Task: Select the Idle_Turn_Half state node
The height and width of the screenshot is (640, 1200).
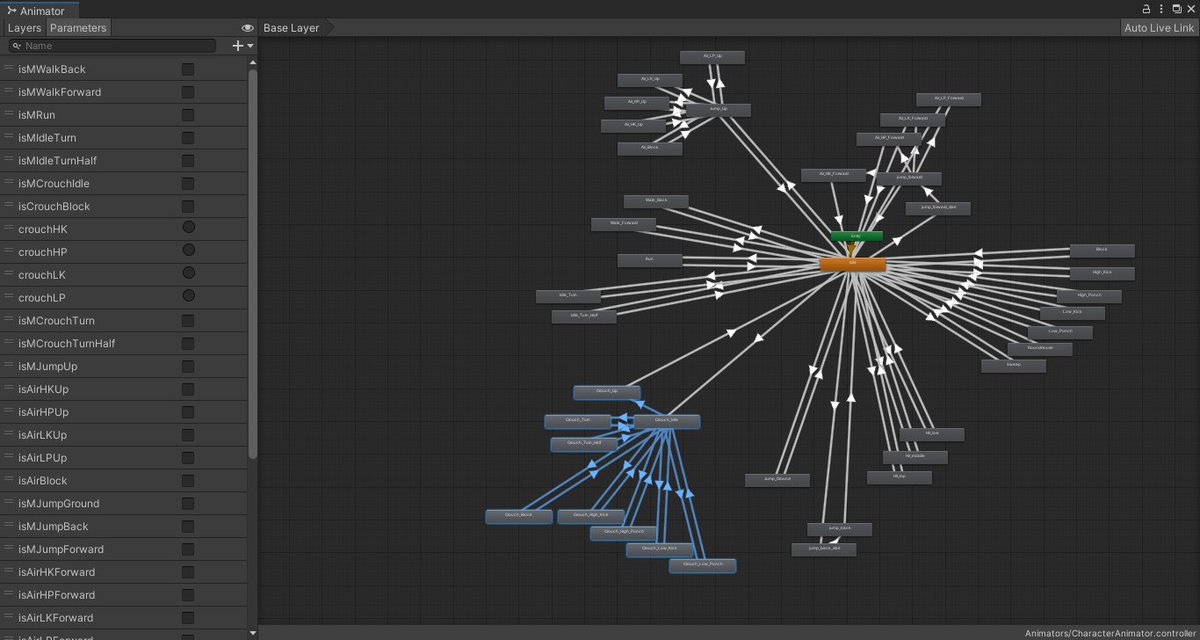Action: (584, 316)
